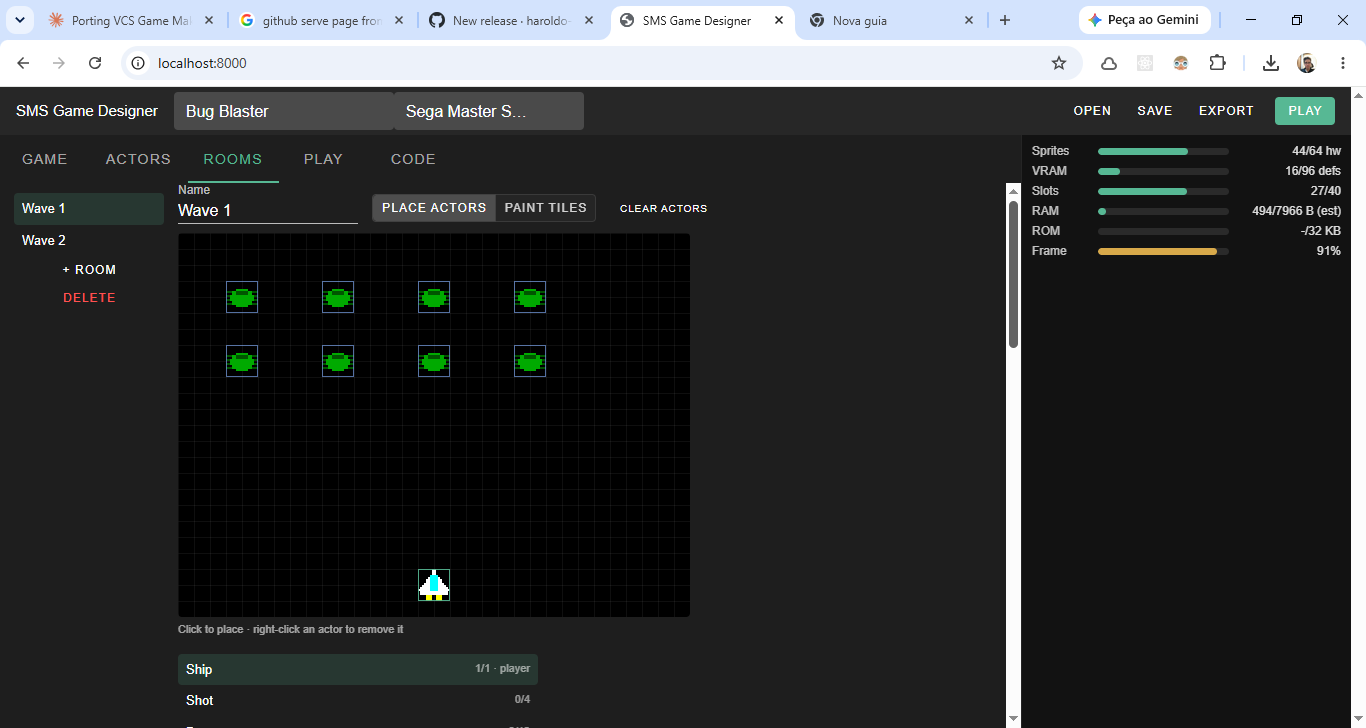
Task: Switch to github serve page tab
Action: tap(322, 20)
